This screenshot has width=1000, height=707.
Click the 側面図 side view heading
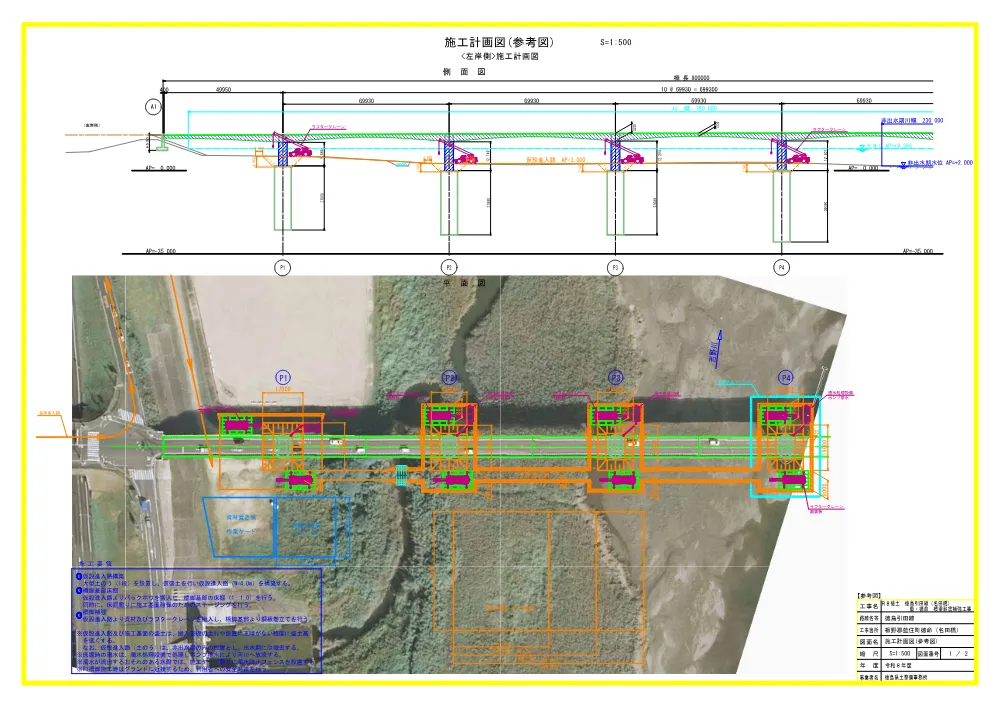click(464, 71)
